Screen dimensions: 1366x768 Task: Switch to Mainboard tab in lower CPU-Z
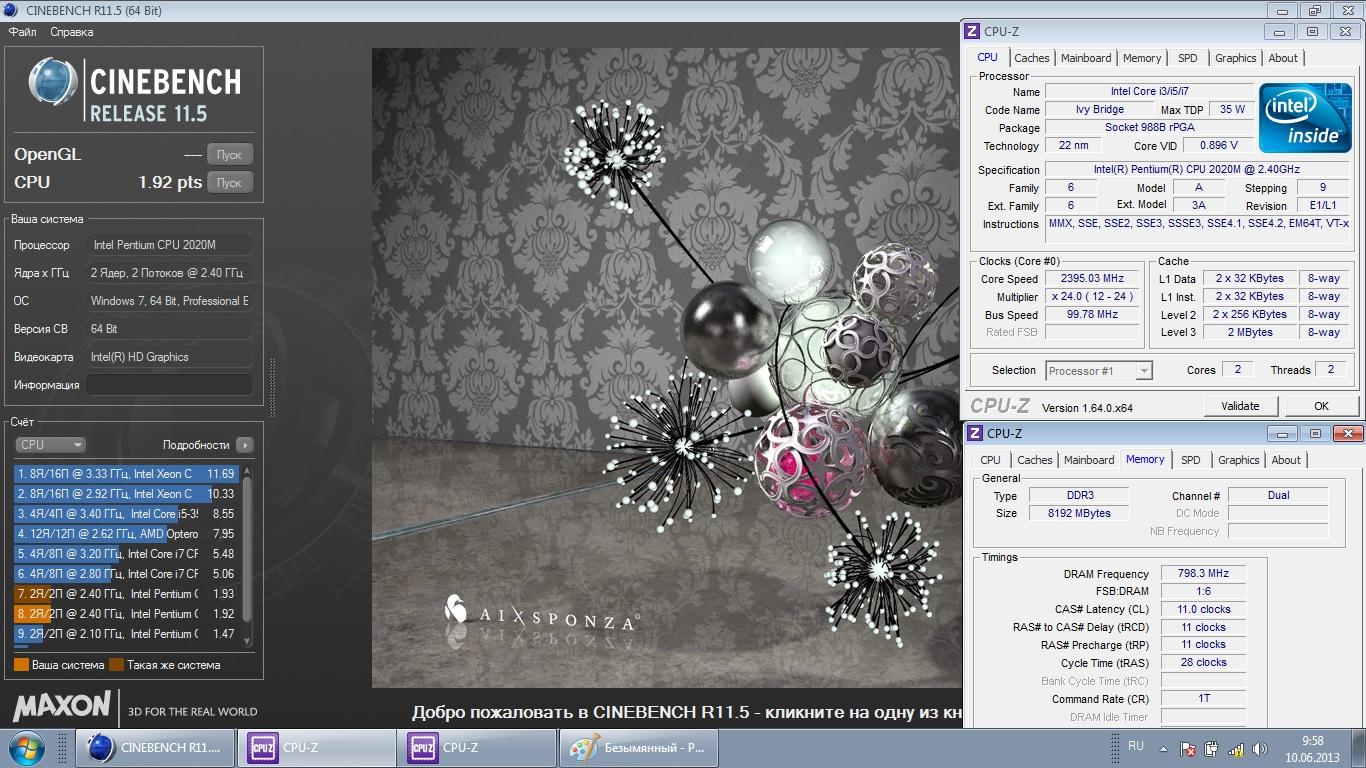pyautogui.click(x=1089, y=460)
